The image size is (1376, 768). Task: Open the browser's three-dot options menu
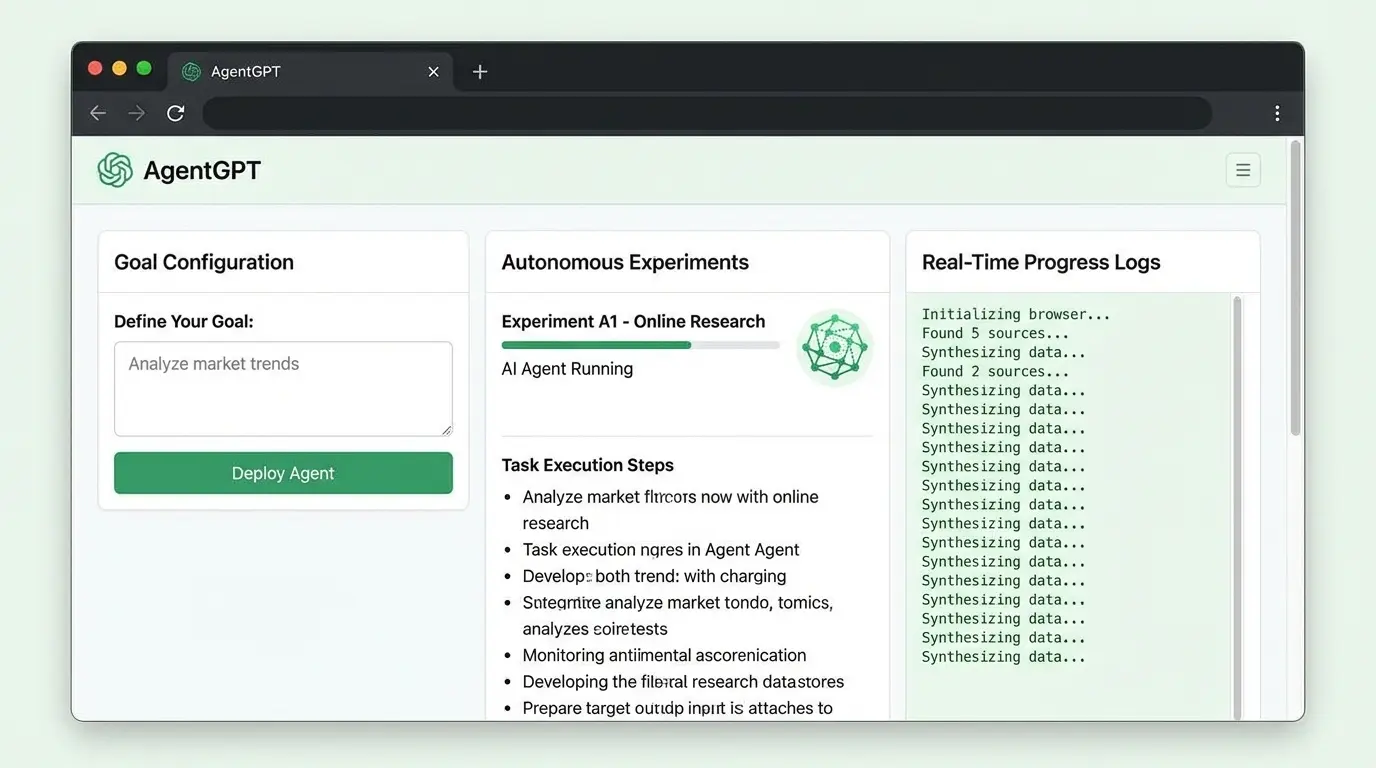[x=1277, y=113]
